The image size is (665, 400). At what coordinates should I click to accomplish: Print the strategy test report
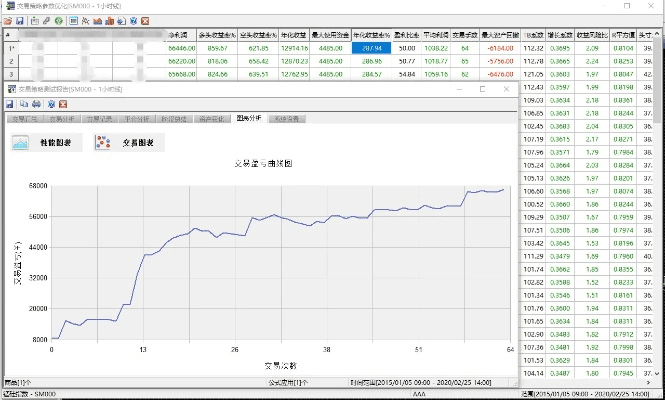pyautogui.click(x=36, y=103)
